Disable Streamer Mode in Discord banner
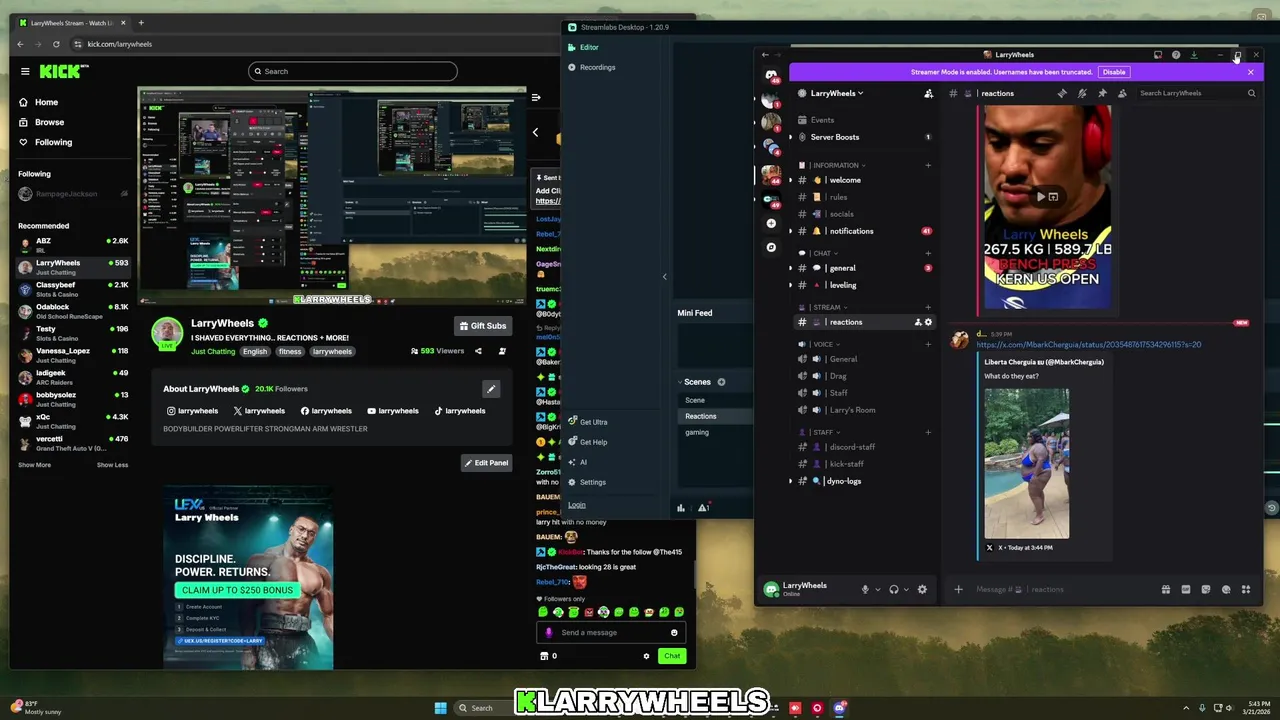This screenshot has height=720, width=1280. [x=1114, y=72]
